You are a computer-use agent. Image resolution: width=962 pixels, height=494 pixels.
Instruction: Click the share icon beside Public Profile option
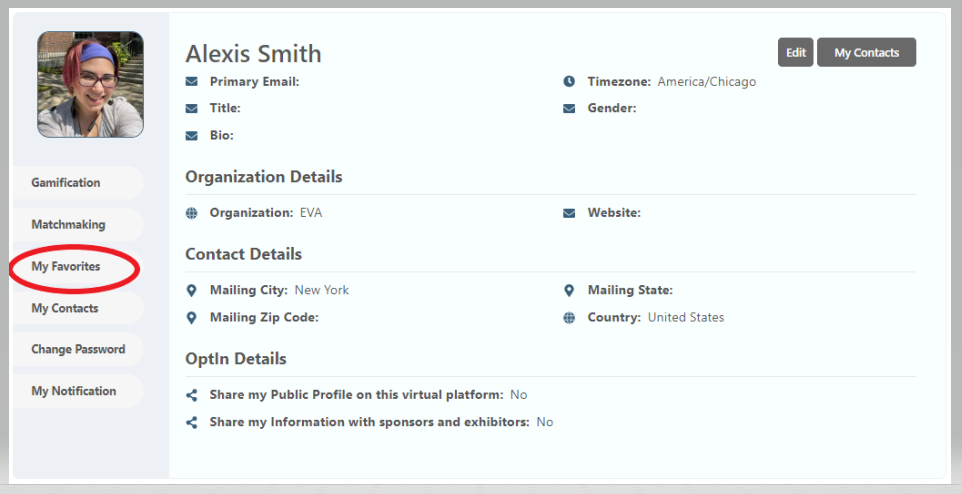(191, 395)
